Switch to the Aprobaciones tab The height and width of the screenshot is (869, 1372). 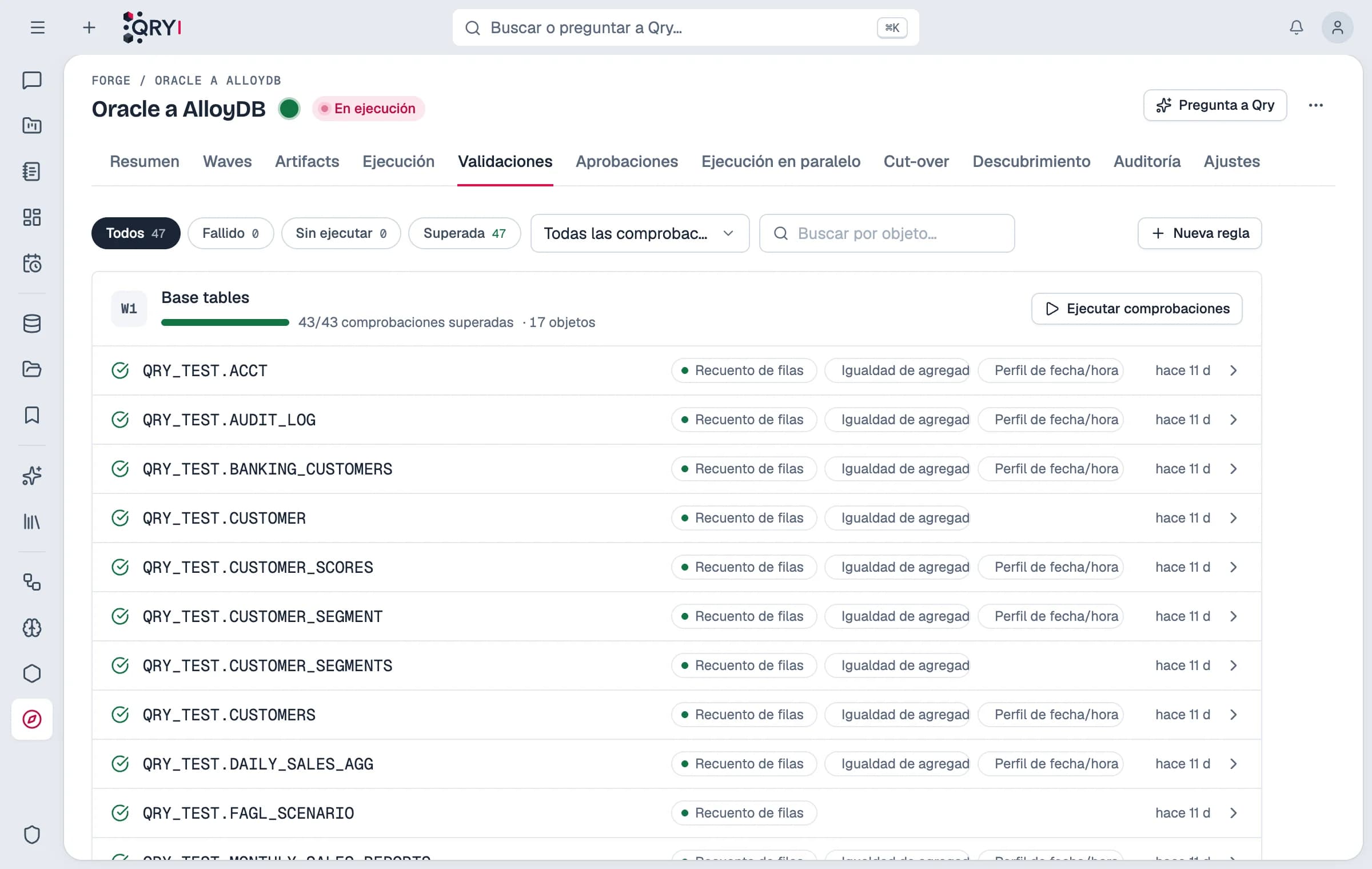point(627,161)
